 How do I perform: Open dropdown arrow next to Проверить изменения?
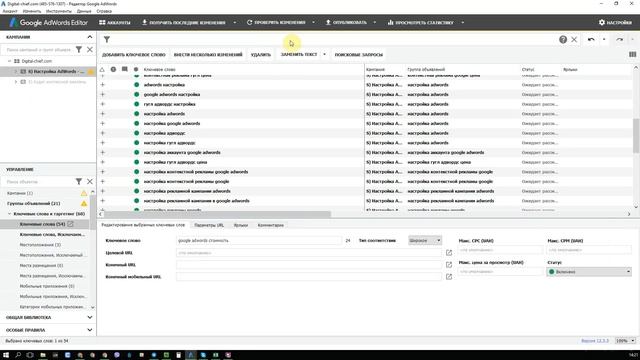pyautogui.click(x=313, y=22)
